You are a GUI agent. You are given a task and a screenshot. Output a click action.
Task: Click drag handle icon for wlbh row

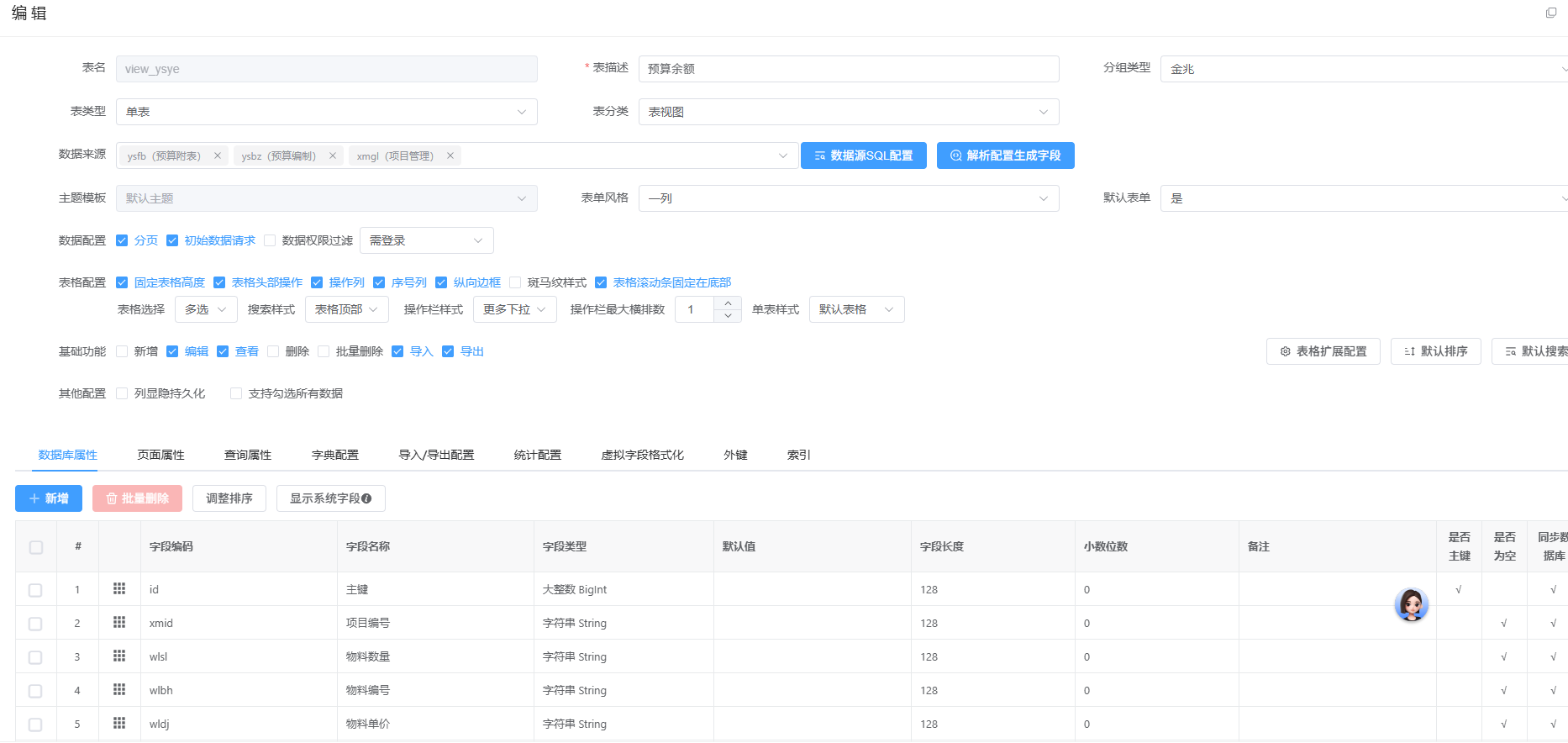pos(119,690)
